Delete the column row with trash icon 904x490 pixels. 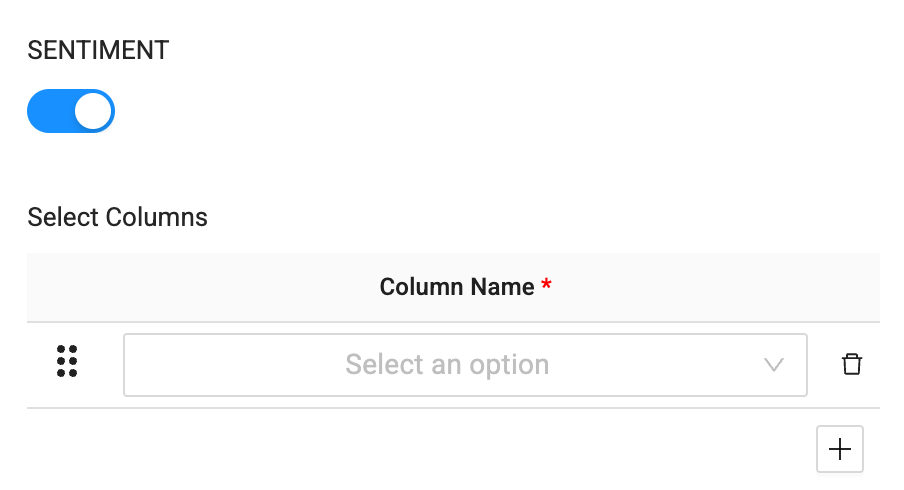(852, 364)
